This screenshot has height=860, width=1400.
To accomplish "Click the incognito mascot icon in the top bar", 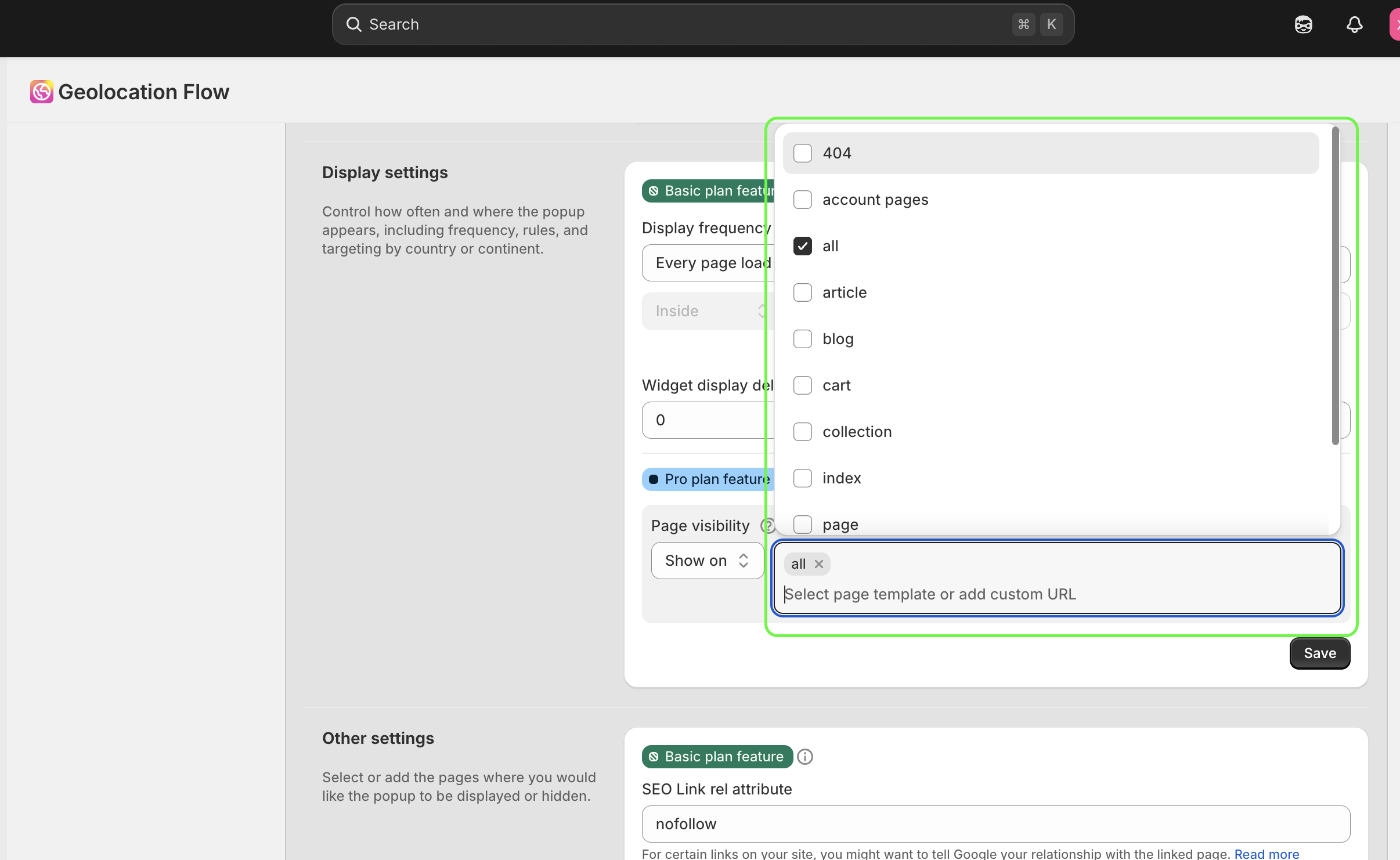I will tap(1303, 24).
